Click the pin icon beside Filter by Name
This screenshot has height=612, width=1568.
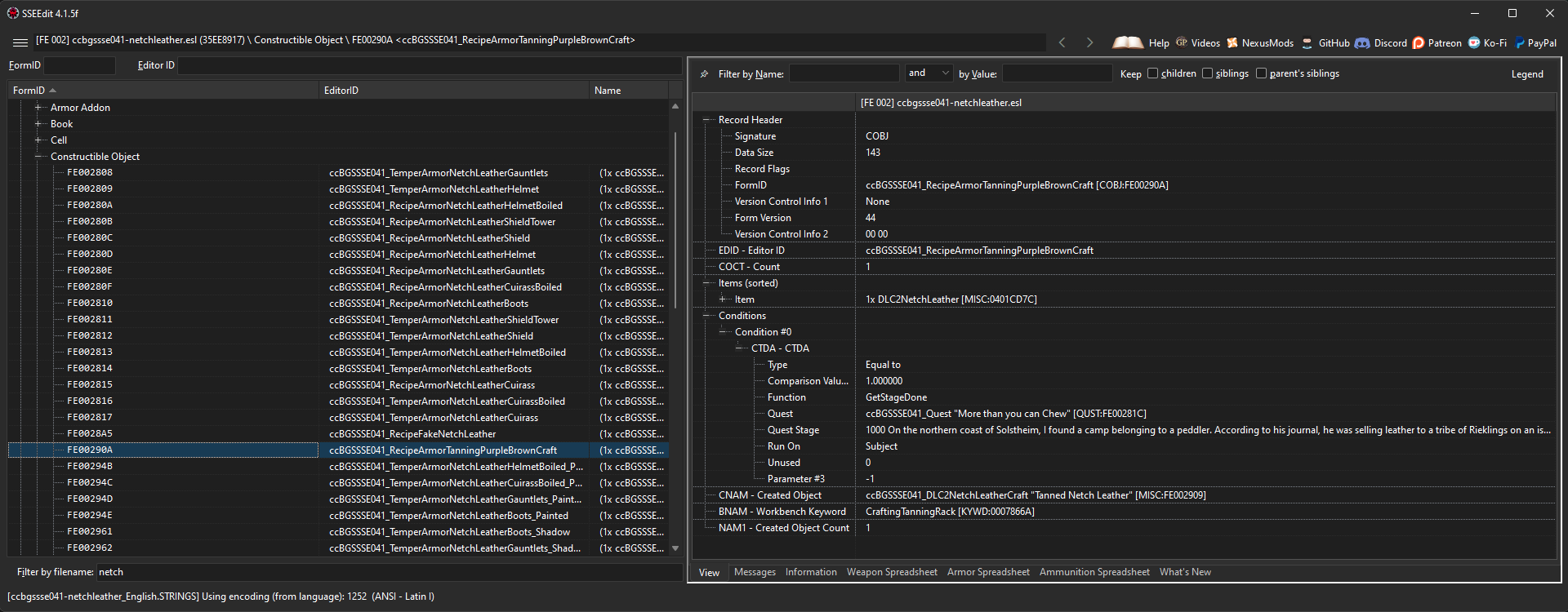coord(704,74)
